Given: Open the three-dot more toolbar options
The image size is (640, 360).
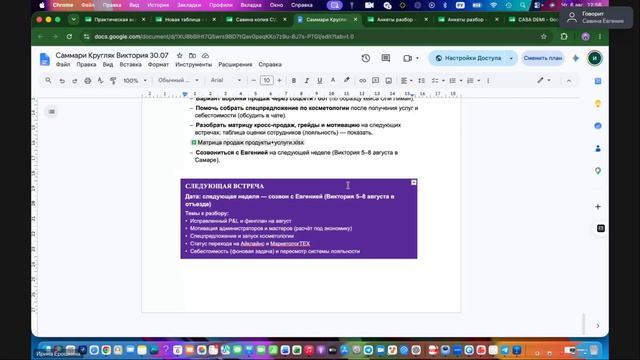Looking at the screenshot, I should [488, 81].
